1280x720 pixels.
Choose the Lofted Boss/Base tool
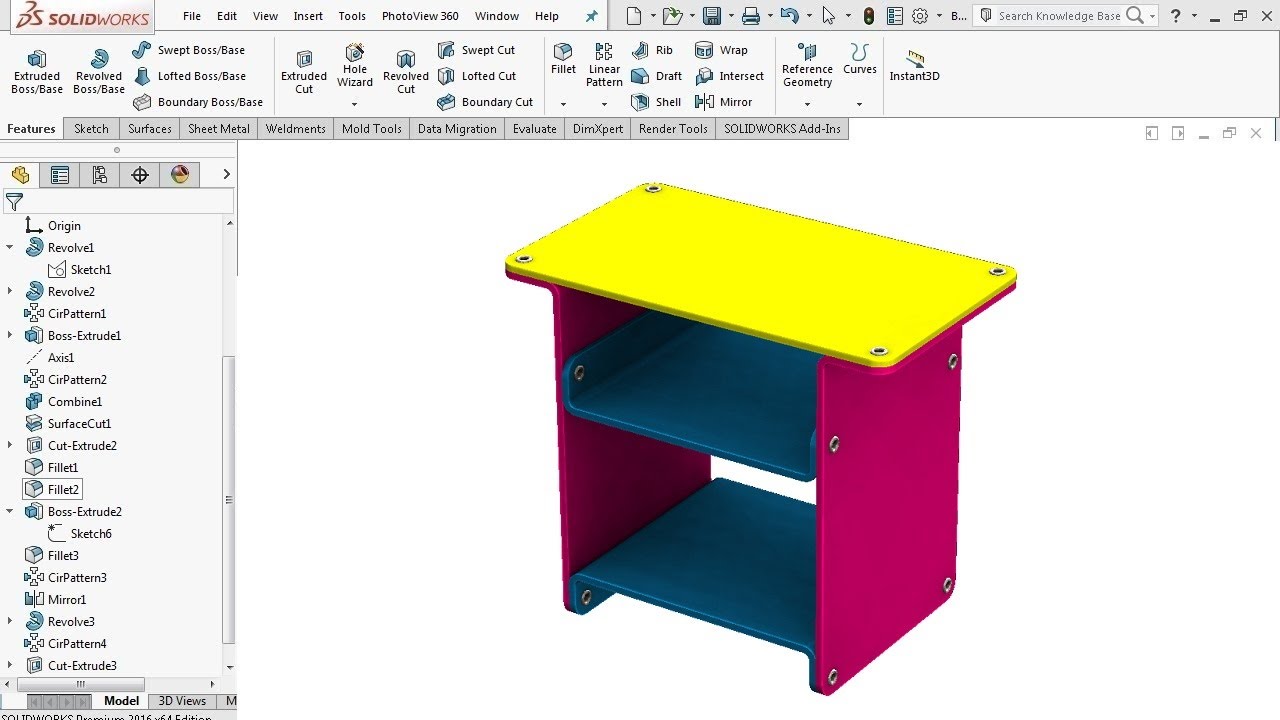[x=189, y=76]
